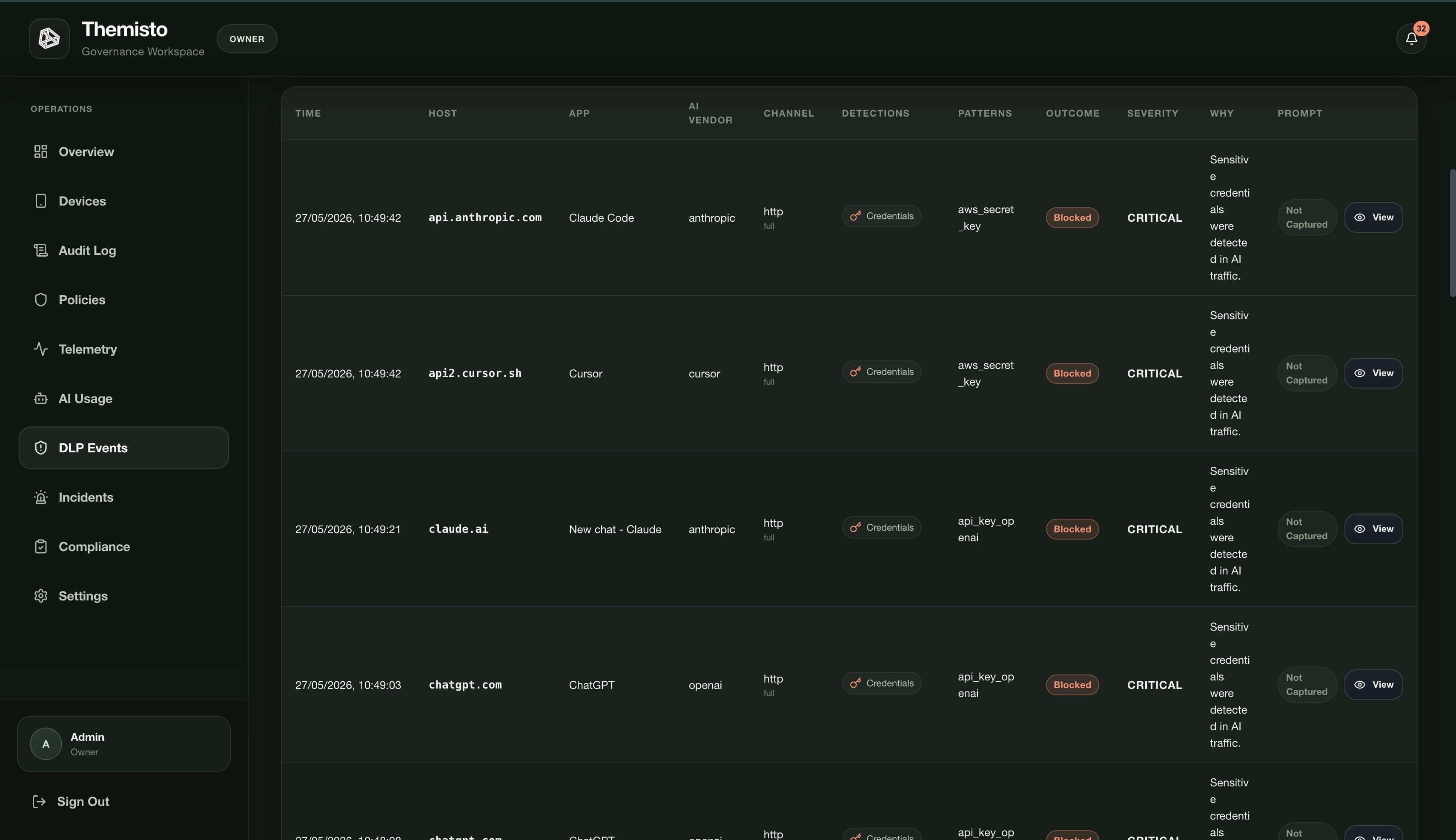Click the Devices tablet icon
Image resolution: width=1456 pixels, height=840 pixels.
tap(40, 201)
